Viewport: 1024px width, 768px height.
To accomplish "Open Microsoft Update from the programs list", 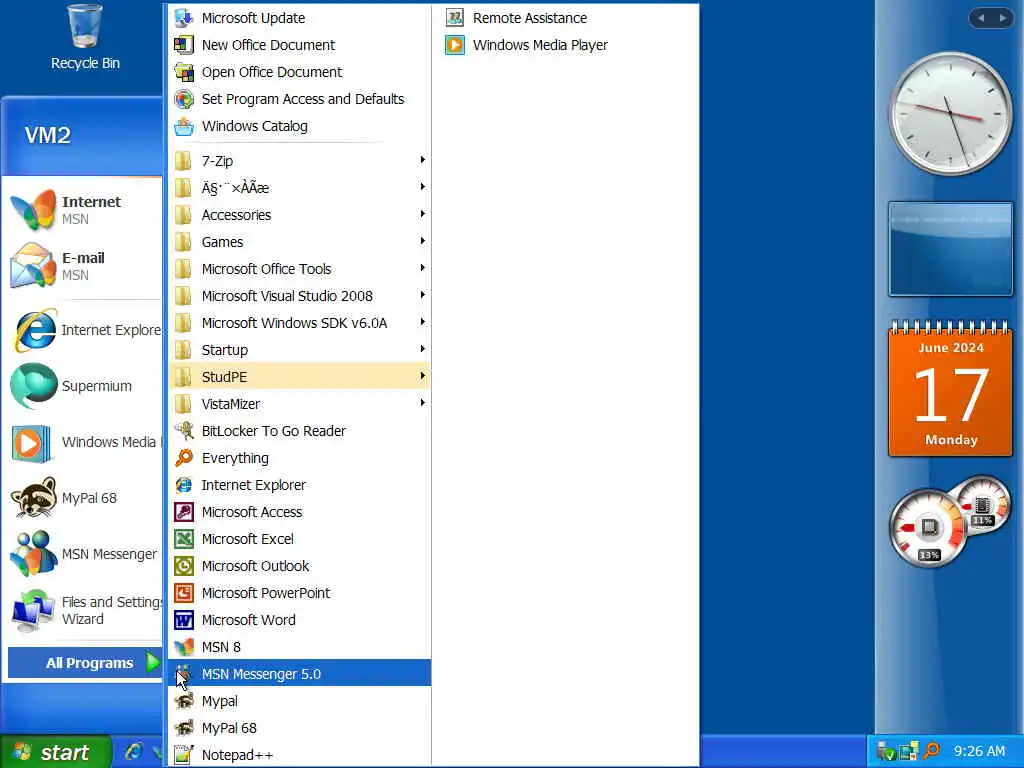I will 300,18.
